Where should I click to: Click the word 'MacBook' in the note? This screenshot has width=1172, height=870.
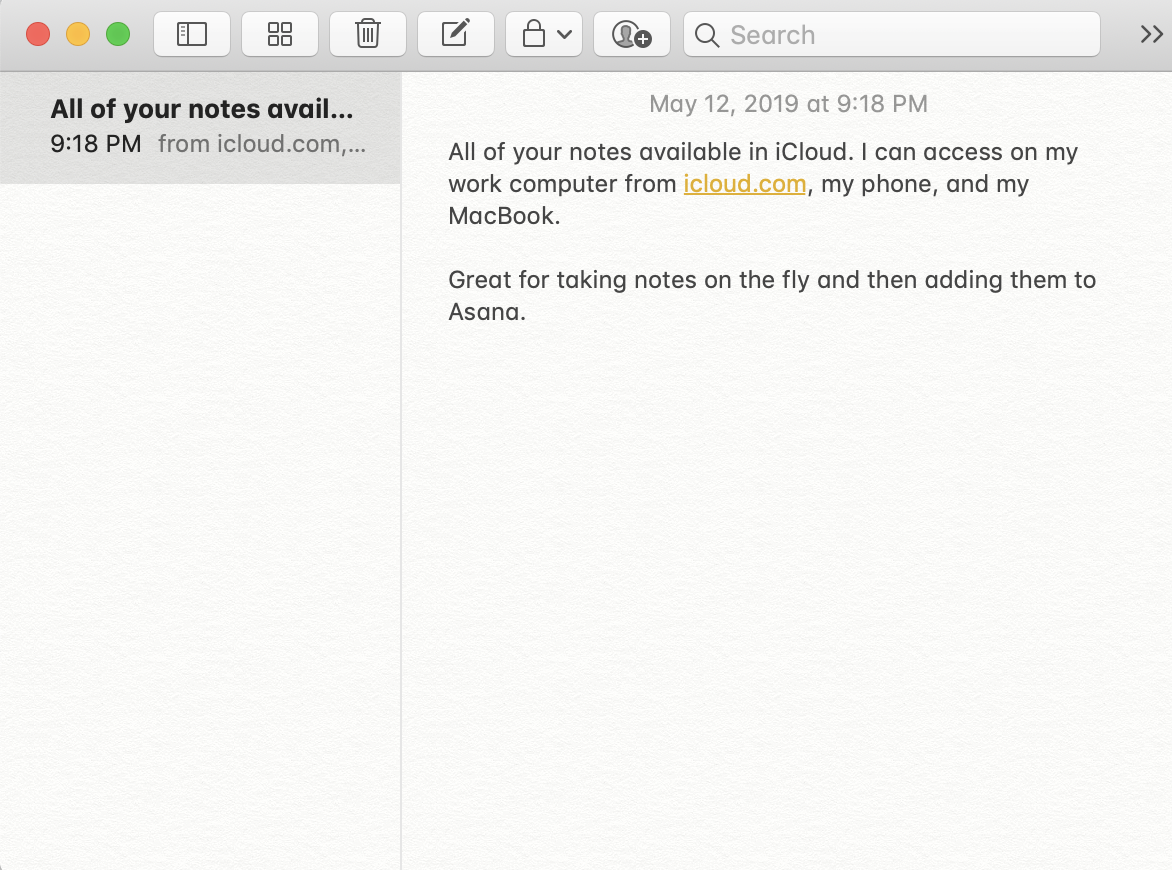click(500, 216)
